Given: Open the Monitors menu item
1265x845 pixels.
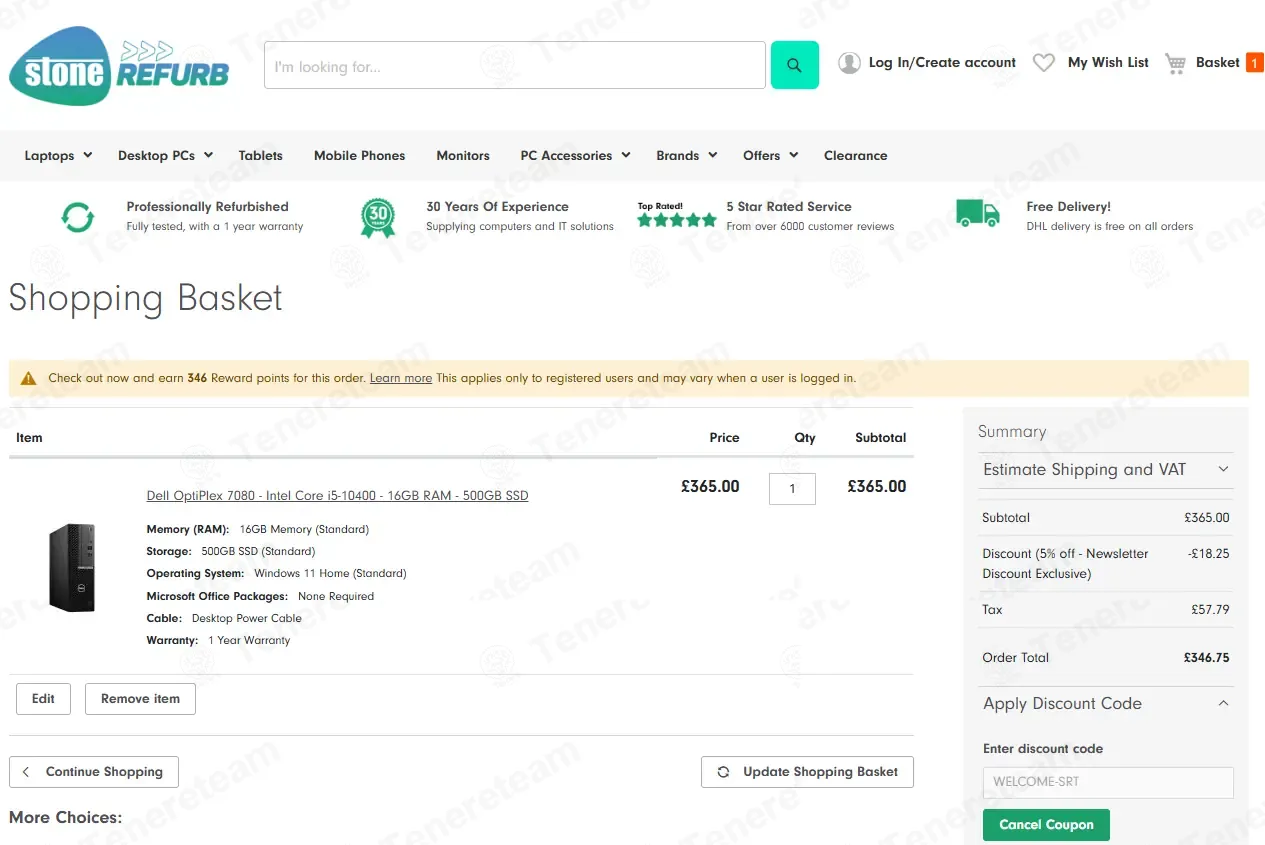Looking at the screenshot, I should tap(463, 155).
